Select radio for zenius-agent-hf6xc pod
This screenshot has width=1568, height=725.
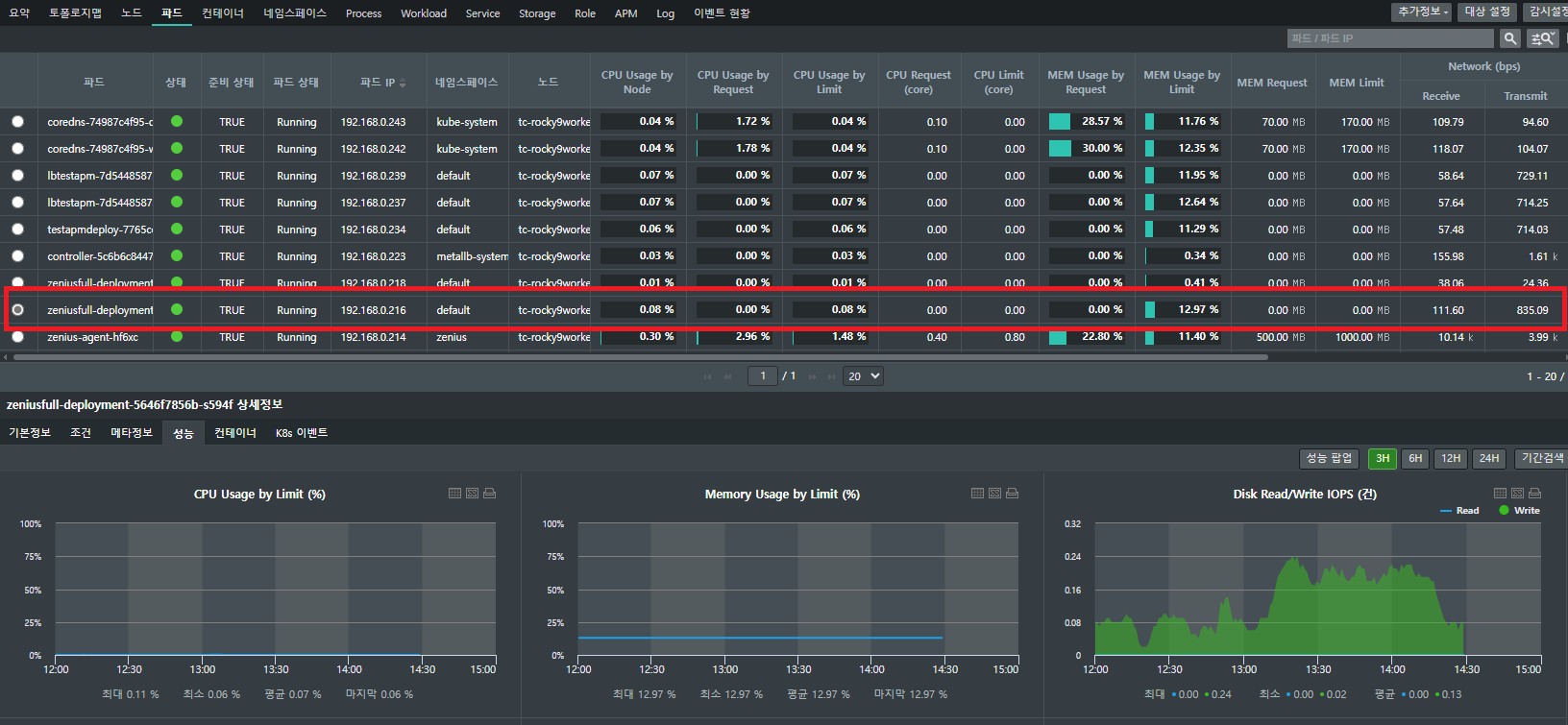(x=18, y=337)
